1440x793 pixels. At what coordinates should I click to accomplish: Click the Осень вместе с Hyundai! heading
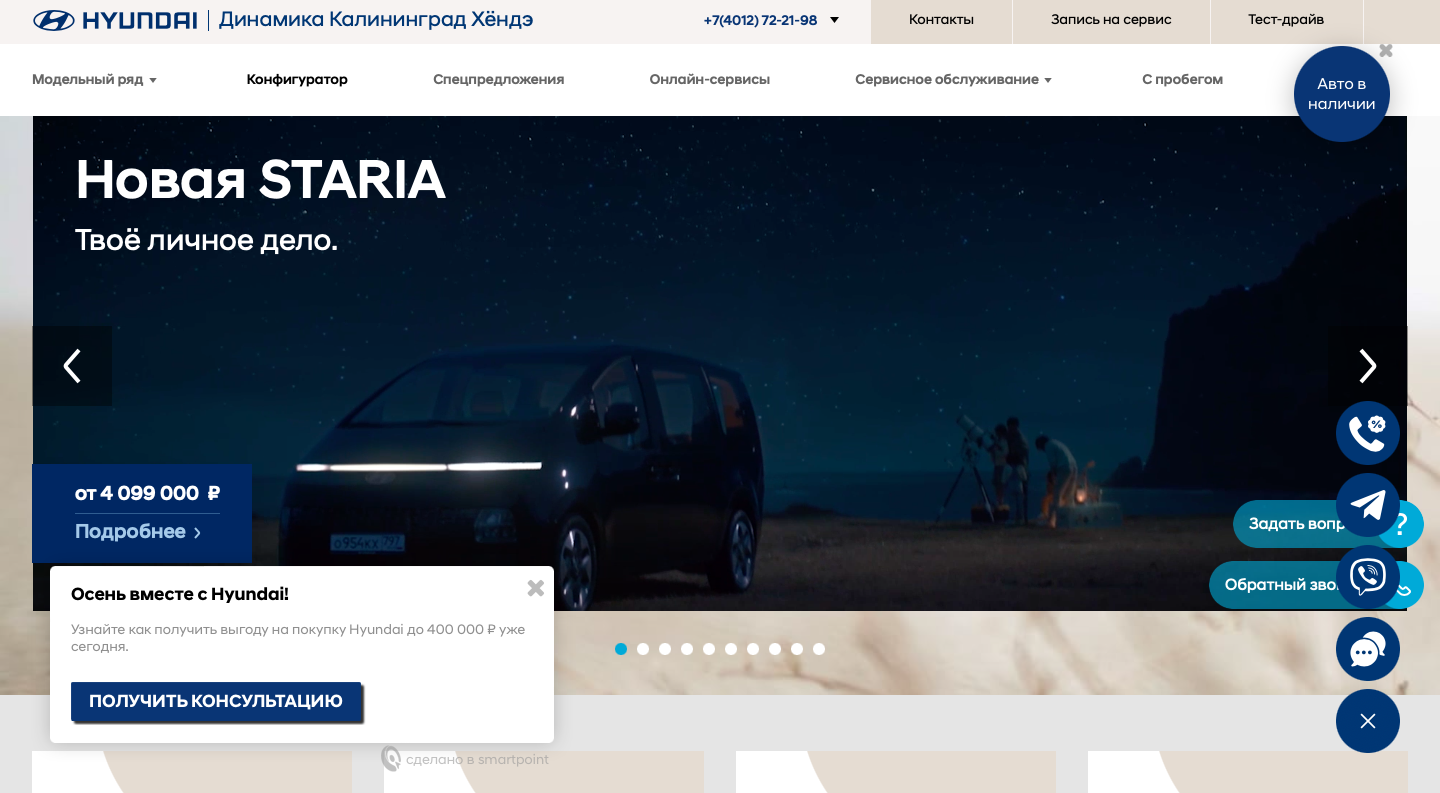pos(180,594)
